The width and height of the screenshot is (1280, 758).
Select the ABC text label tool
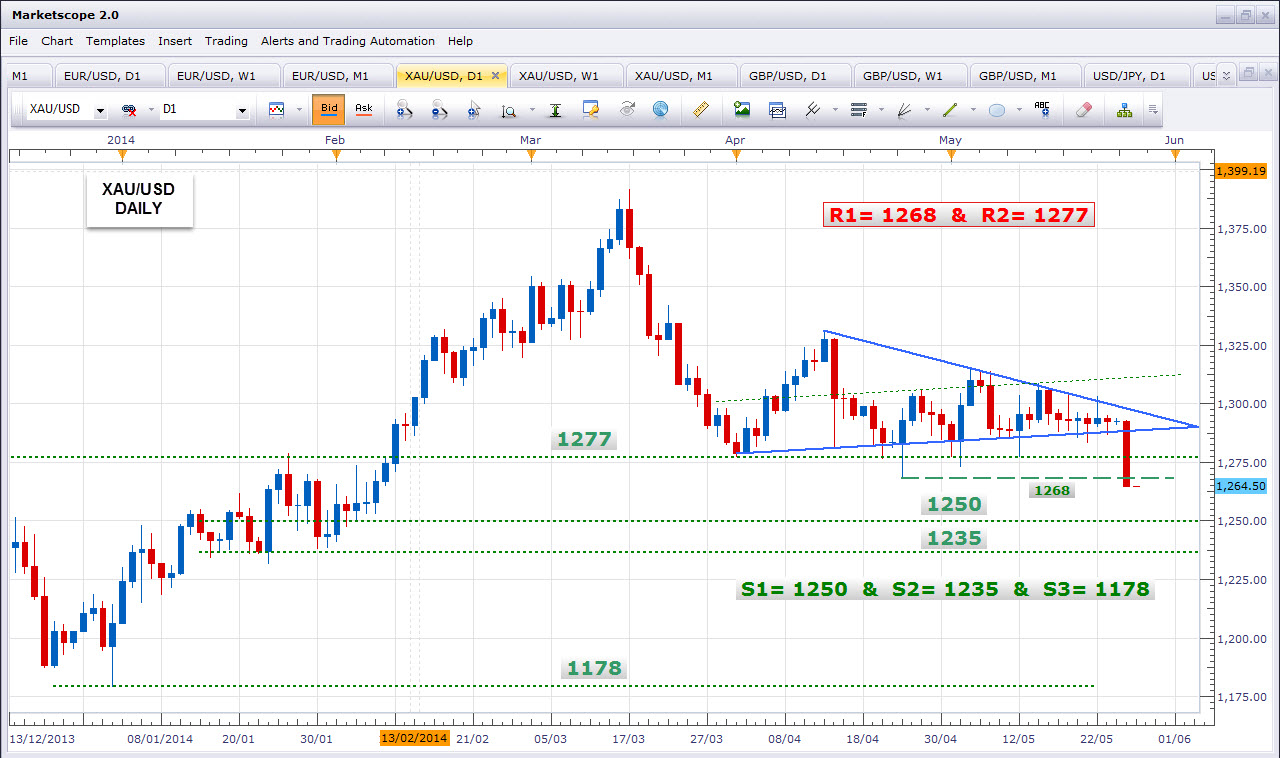[1042, 110]
